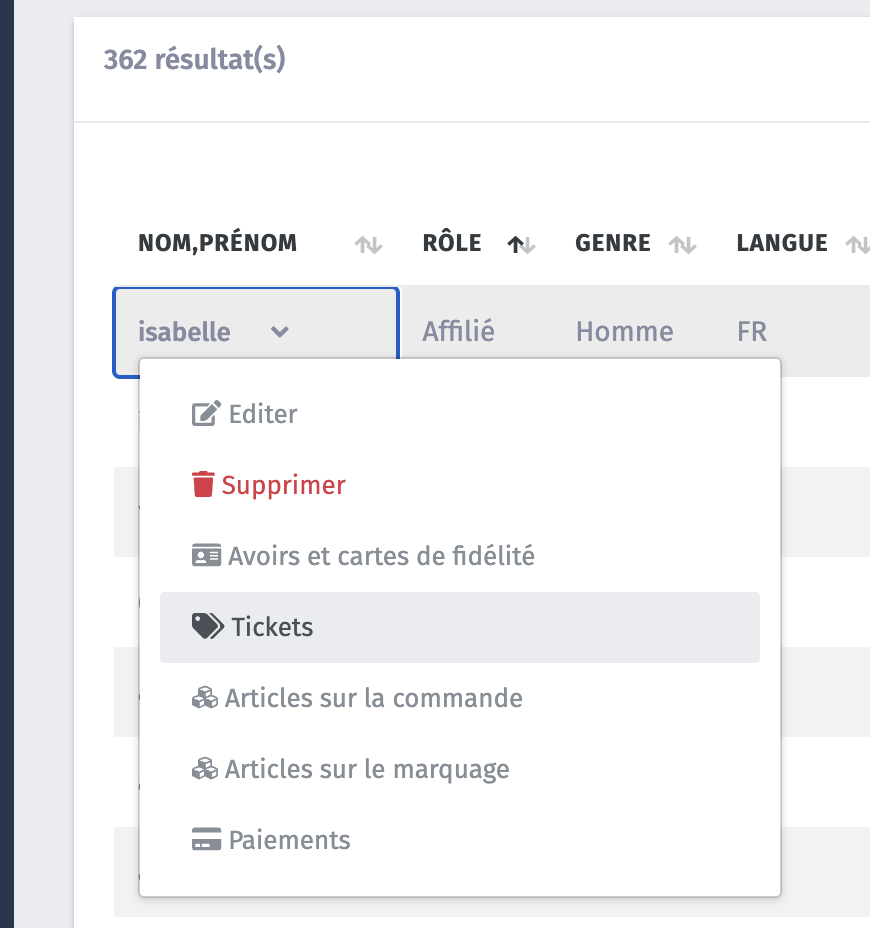Click sort arrows next to LANGUE
Image resolution: width=870 pixels, height=928 pixels.
[857, 244]
